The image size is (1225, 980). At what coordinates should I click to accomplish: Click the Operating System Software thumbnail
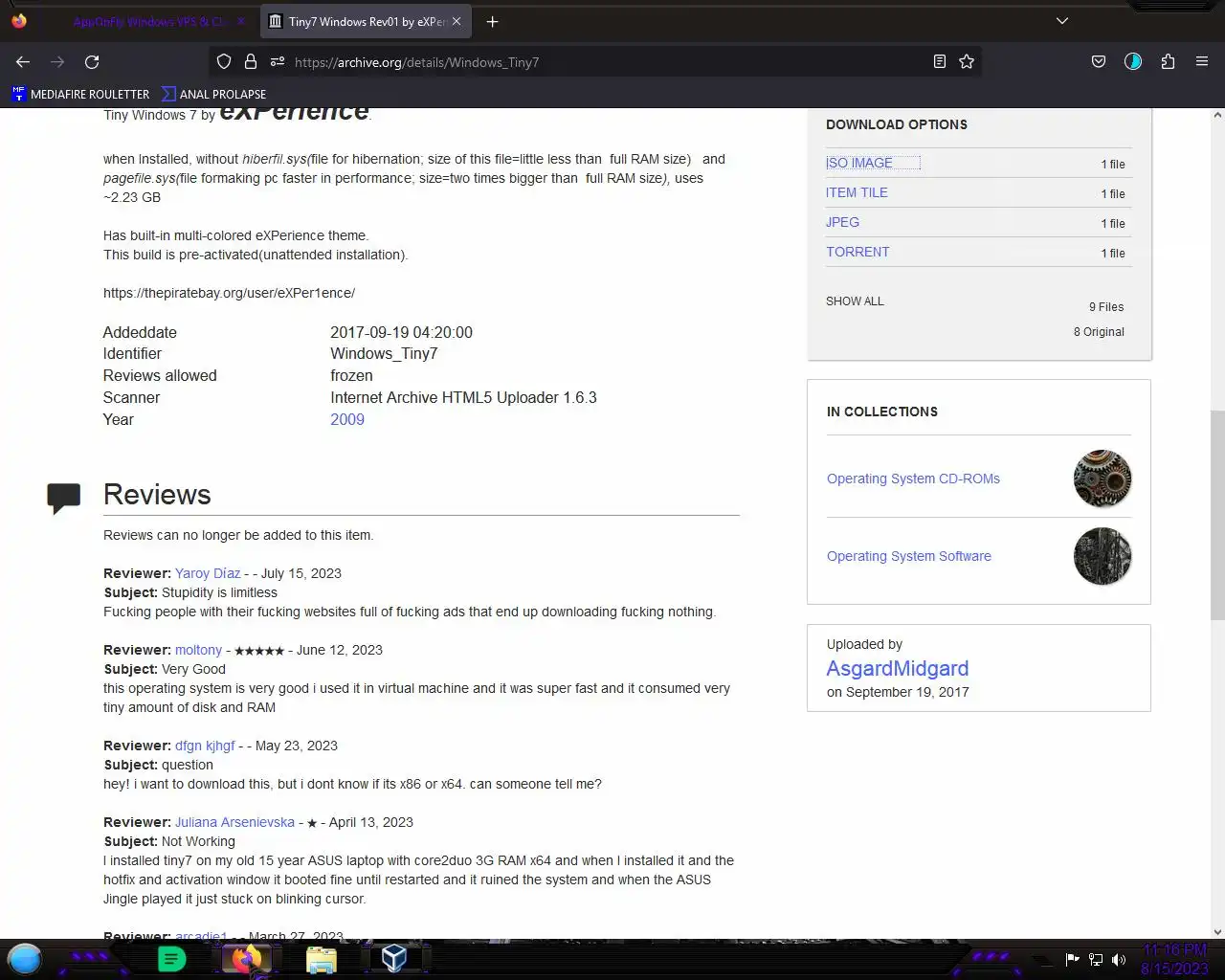[x=1102, y=556]
